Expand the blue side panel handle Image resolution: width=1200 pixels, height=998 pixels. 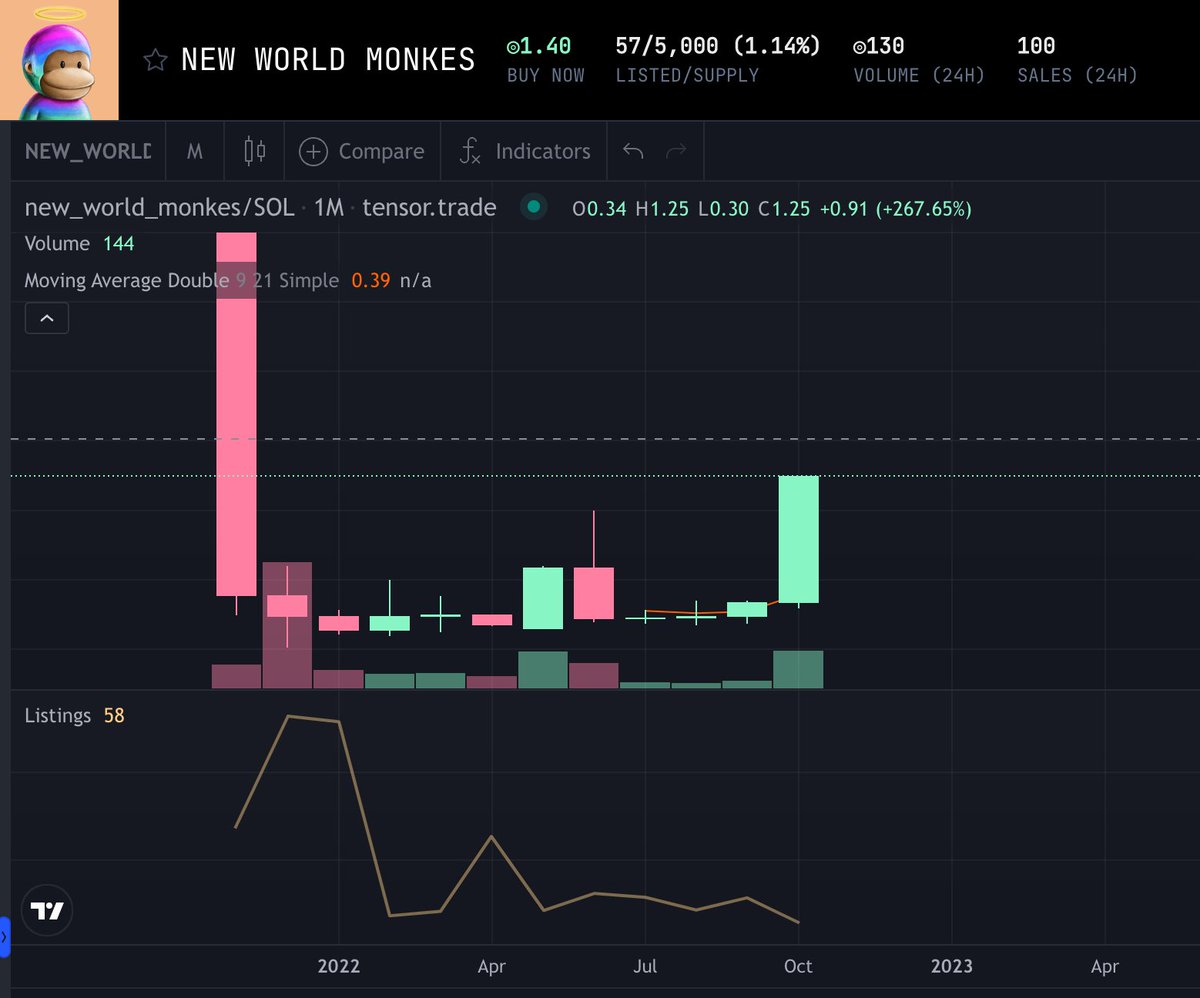(x=4, y=937)
